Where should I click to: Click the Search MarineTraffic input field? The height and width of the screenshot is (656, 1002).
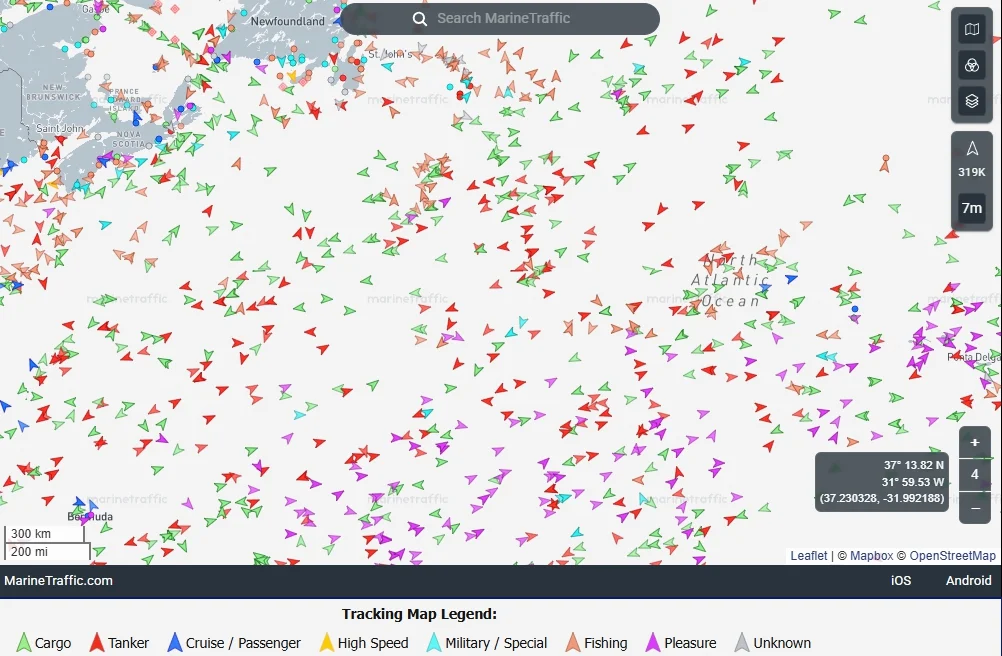500,19
